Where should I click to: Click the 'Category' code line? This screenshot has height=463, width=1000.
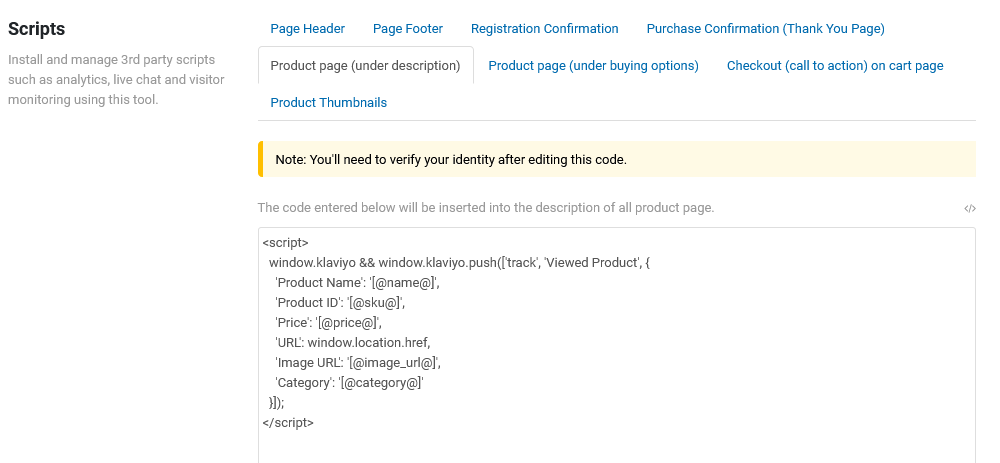coord(349,383)
